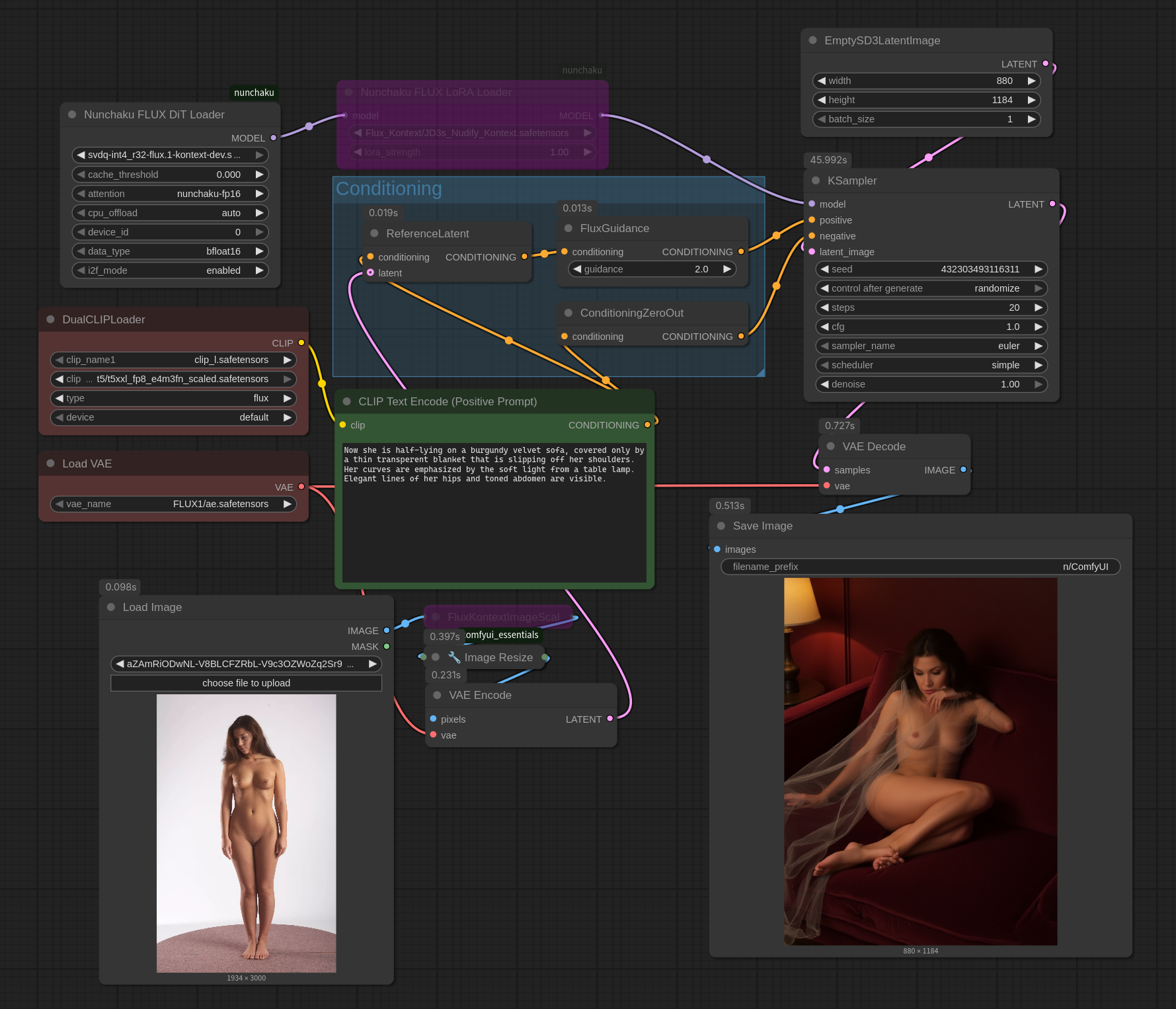This screenshot has width=1176, height=1009.
Task: Collapse the EmptySD3LatentImage node
Action: point(812,40)
